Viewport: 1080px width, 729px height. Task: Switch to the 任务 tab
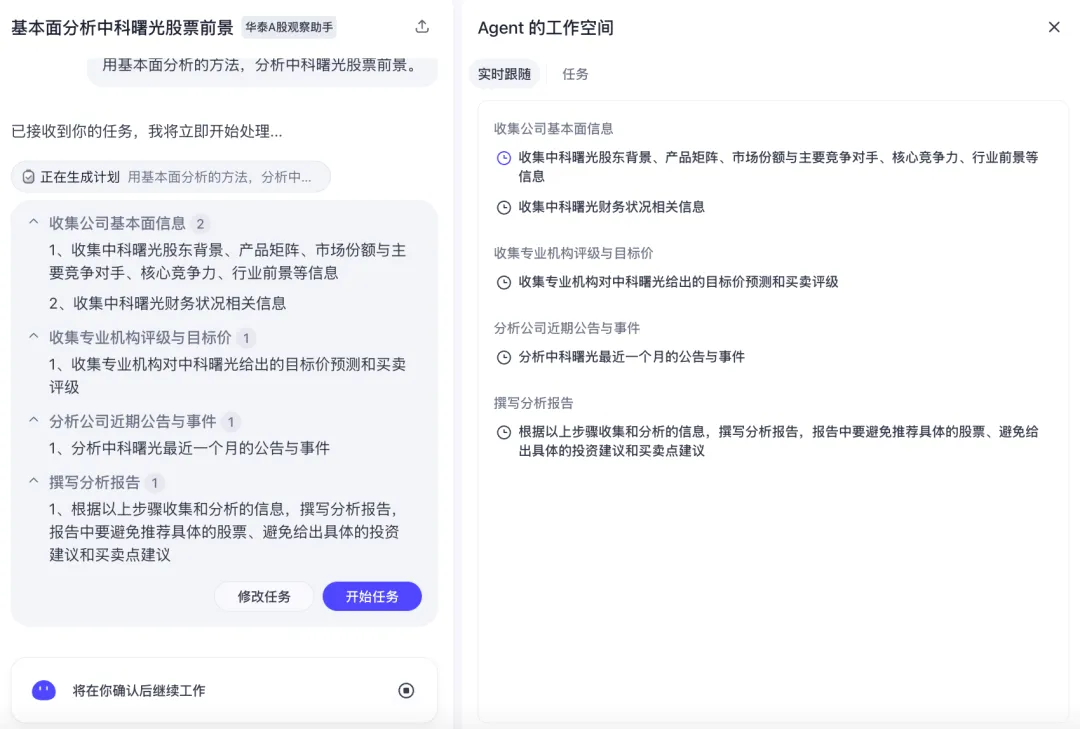(575, 74)
